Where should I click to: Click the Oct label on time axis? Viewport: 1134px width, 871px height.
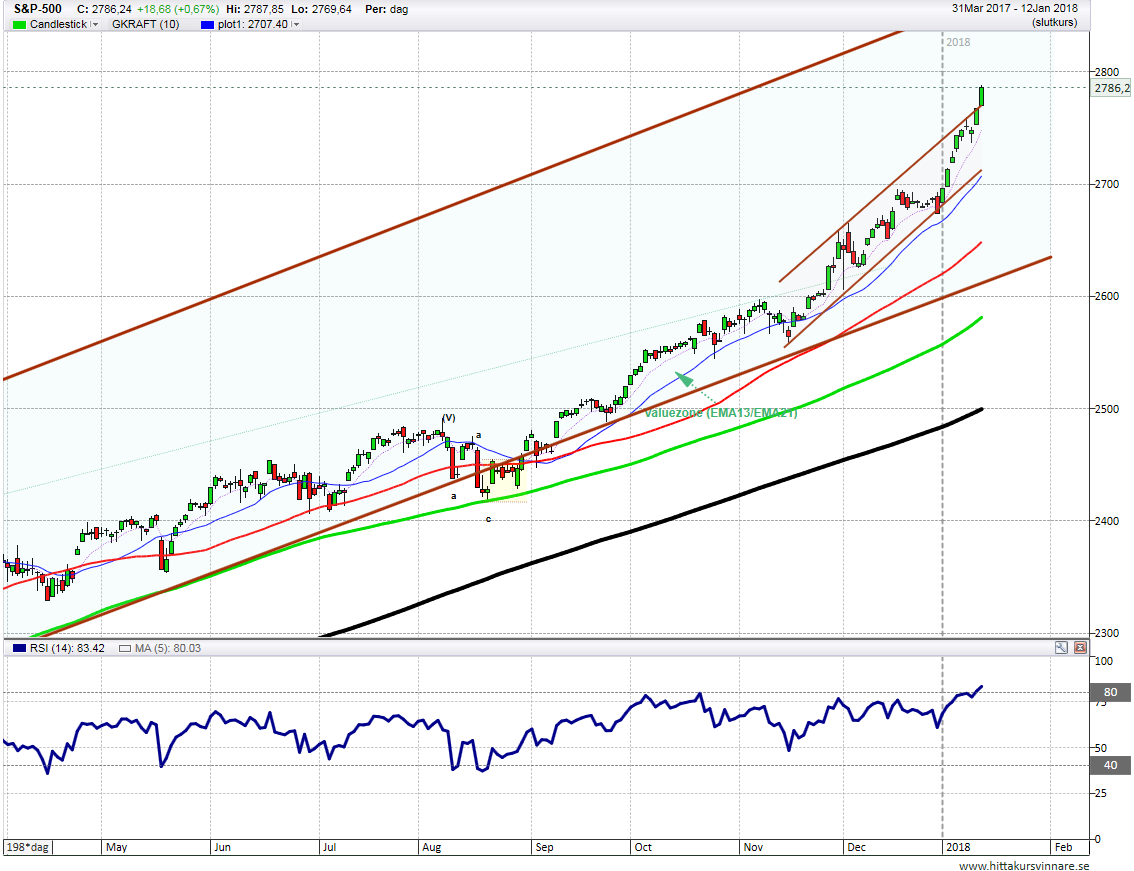(642, 847)
